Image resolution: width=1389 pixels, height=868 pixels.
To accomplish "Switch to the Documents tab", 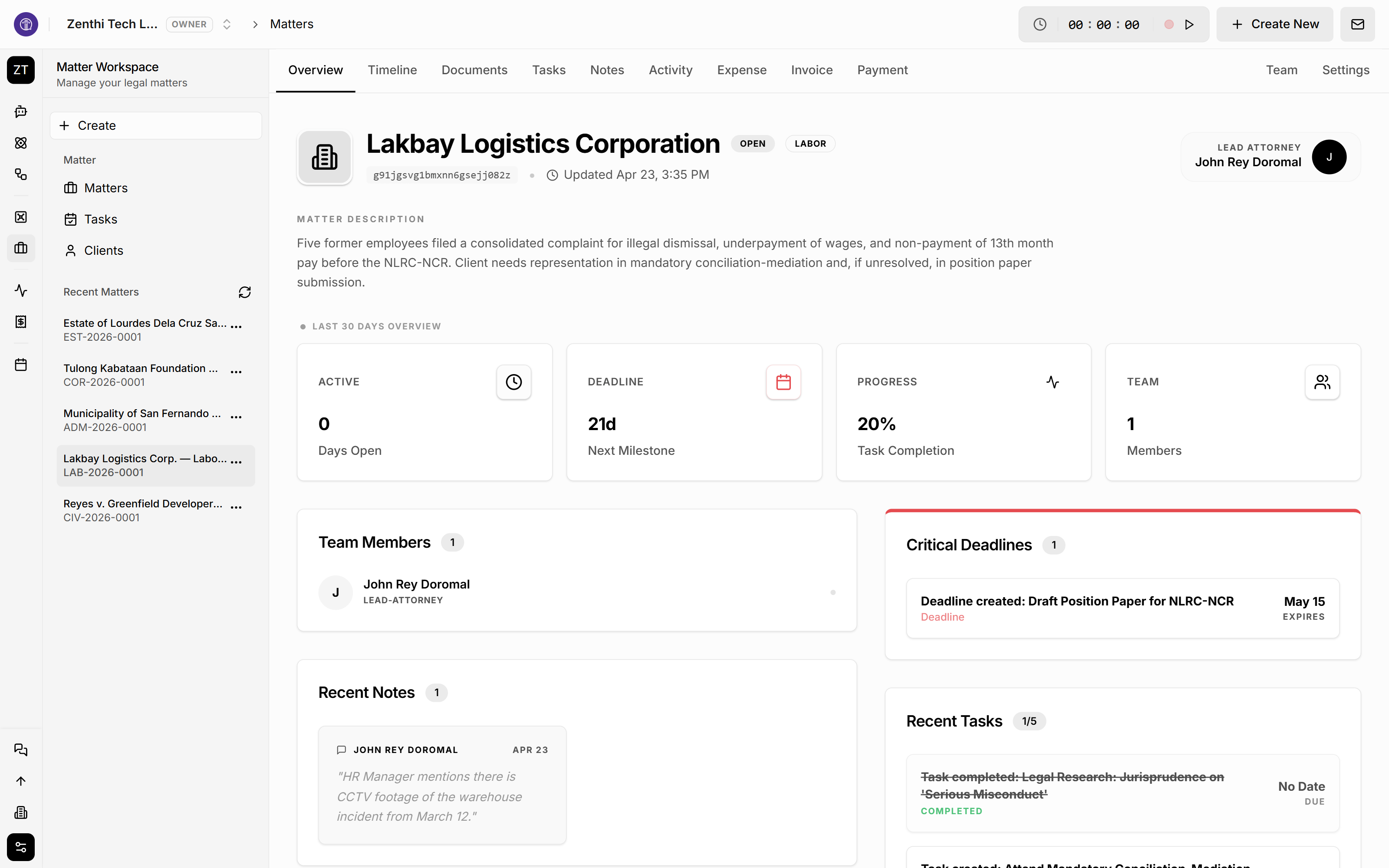I will pos(474,70).
